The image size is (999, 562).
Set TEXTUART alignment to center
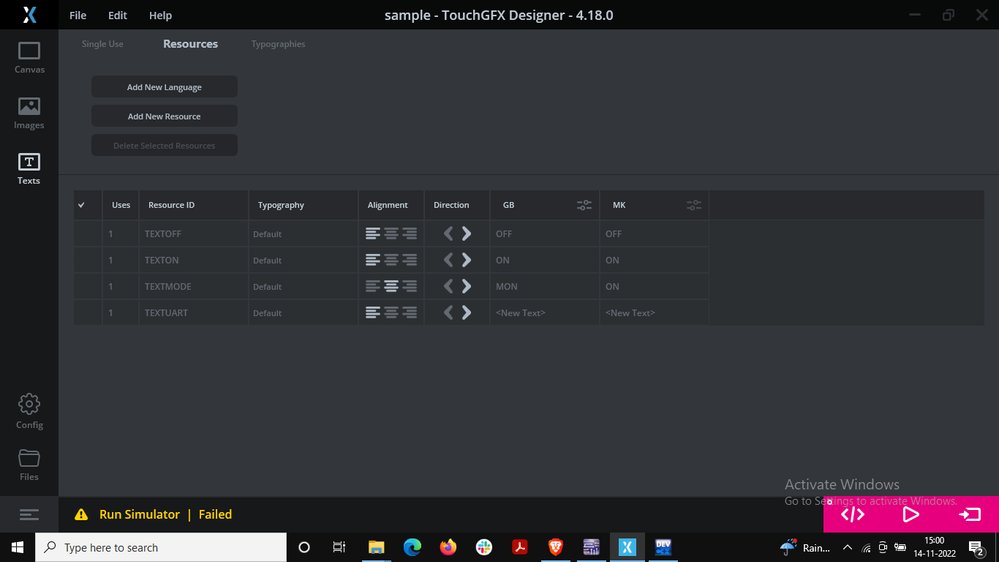[391, 313]
